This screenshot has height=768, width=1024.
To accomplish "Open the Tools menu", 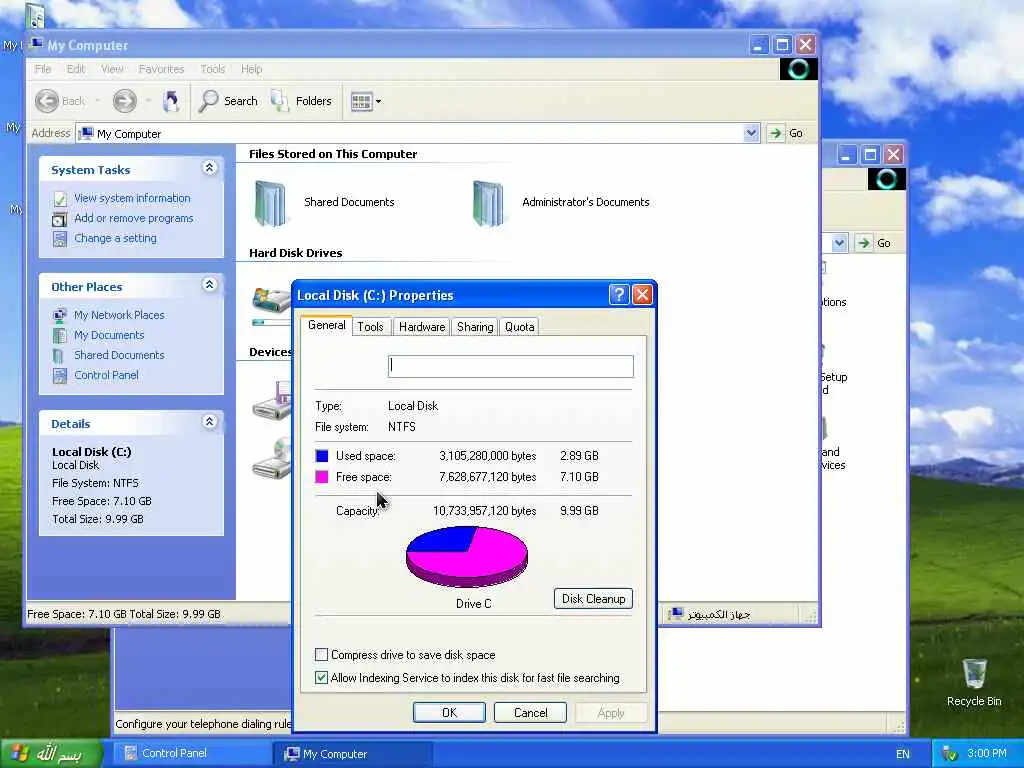I will [x=212, y=69].
